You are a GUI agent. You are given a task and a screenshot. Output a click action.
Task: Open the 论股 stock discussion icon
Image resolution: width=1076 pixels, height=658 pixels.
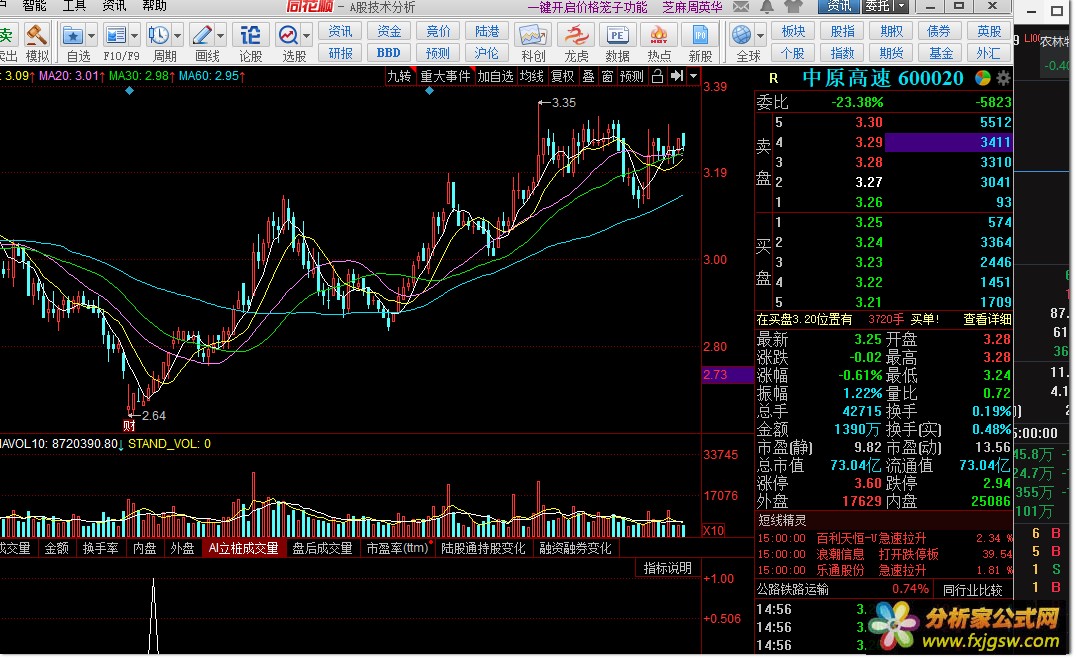250,35
